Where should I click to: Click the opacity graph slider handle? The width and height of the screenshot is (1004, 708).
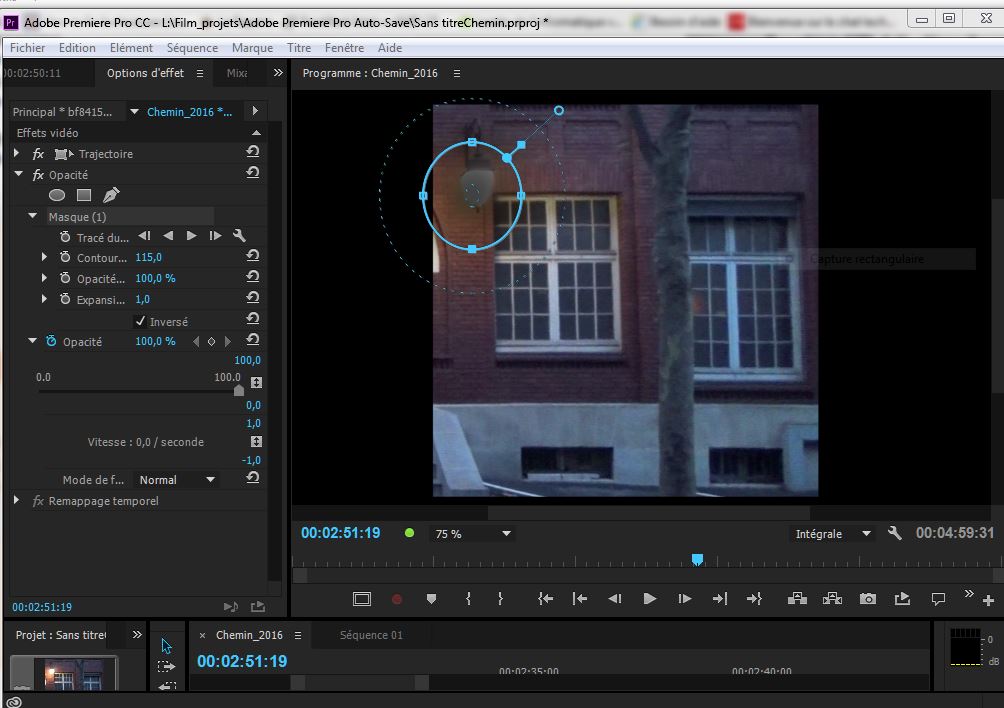click(x=238, y=391)
